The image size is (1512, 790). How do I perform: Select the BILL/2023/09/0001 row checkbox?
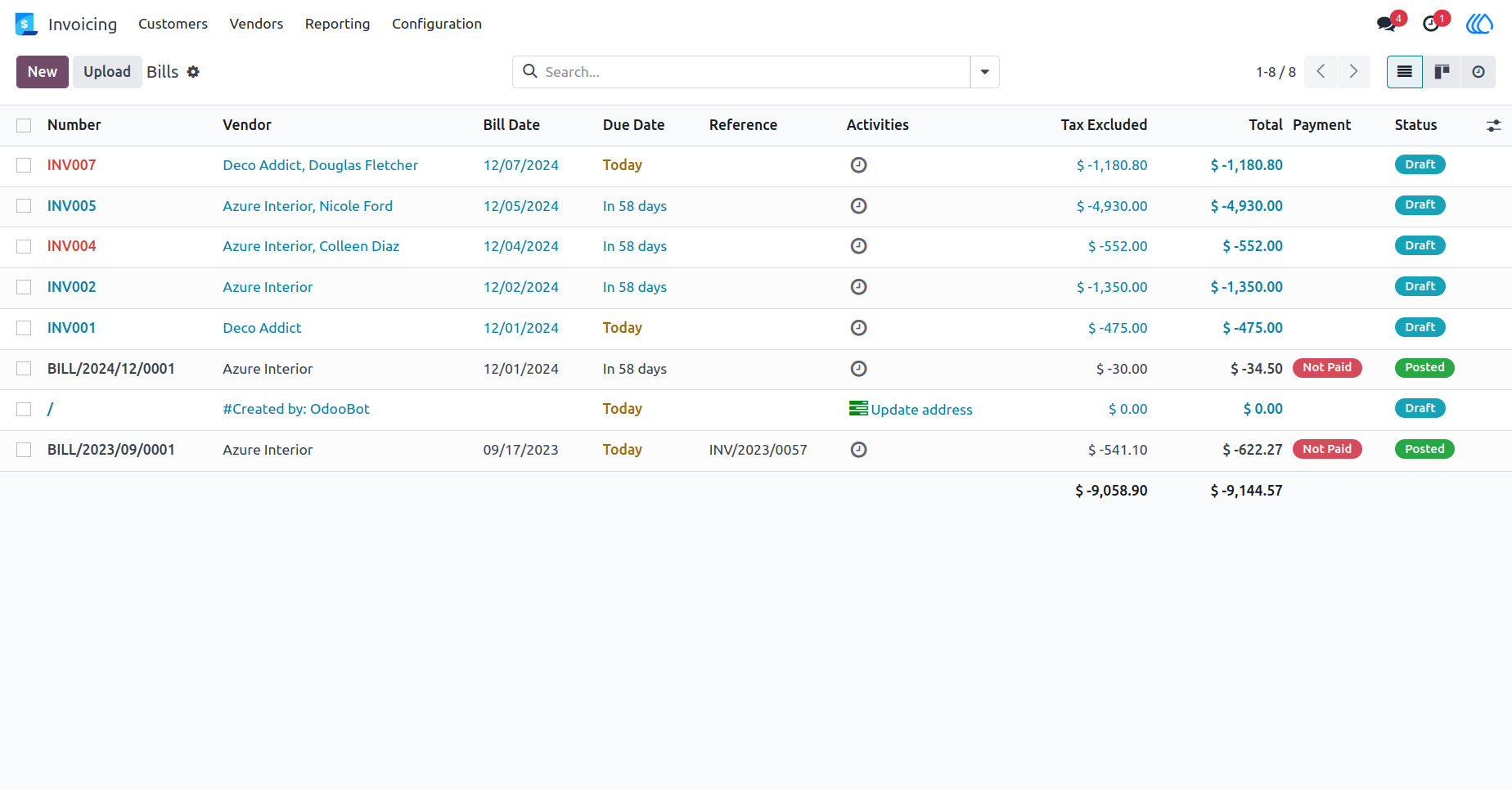click(x=24, y=450)
